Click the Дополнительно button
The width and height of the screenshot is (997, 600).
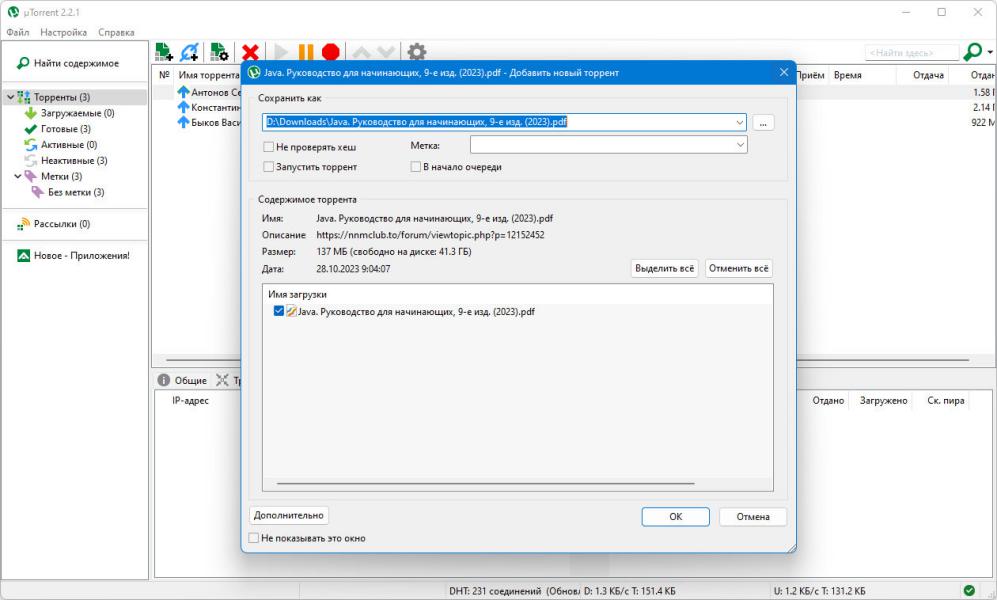289,515
